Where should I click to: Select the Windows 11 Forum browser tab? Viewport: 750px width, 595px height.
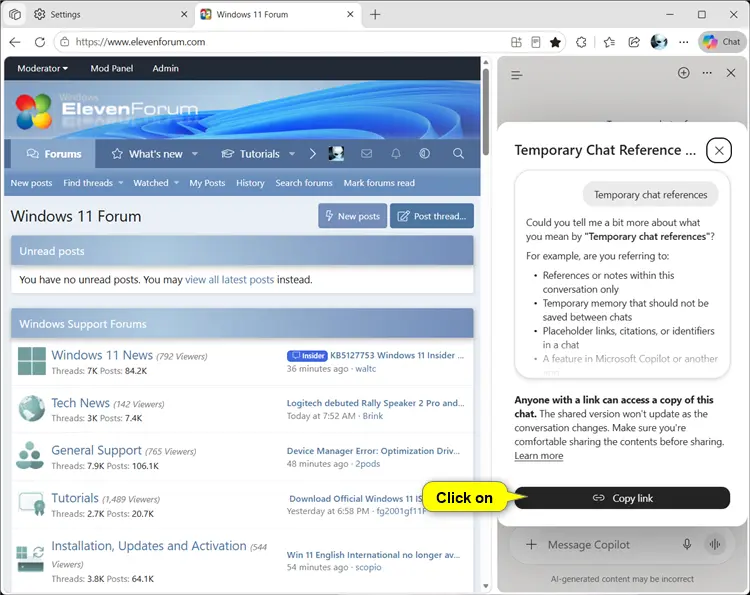click(277, 14)
